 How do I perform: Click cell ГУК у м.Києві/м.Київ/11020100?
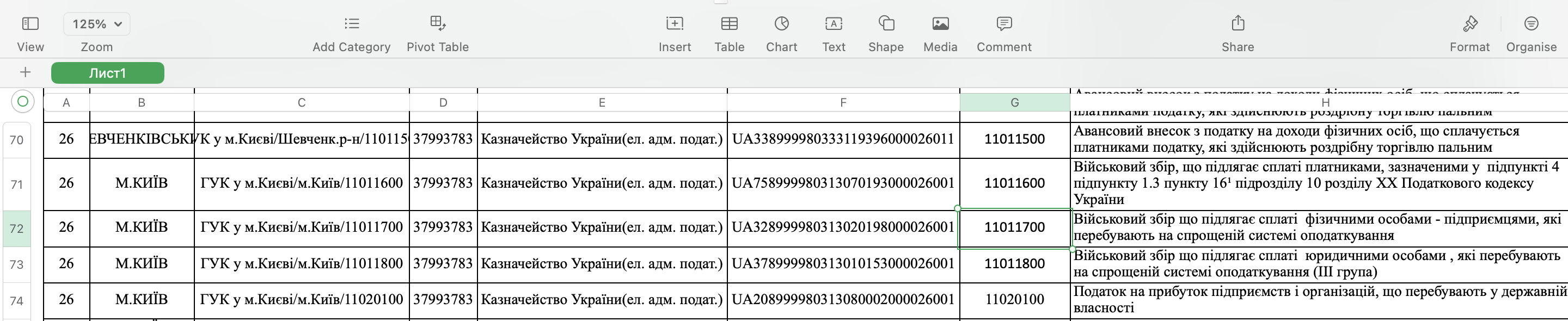pos(302,300)
